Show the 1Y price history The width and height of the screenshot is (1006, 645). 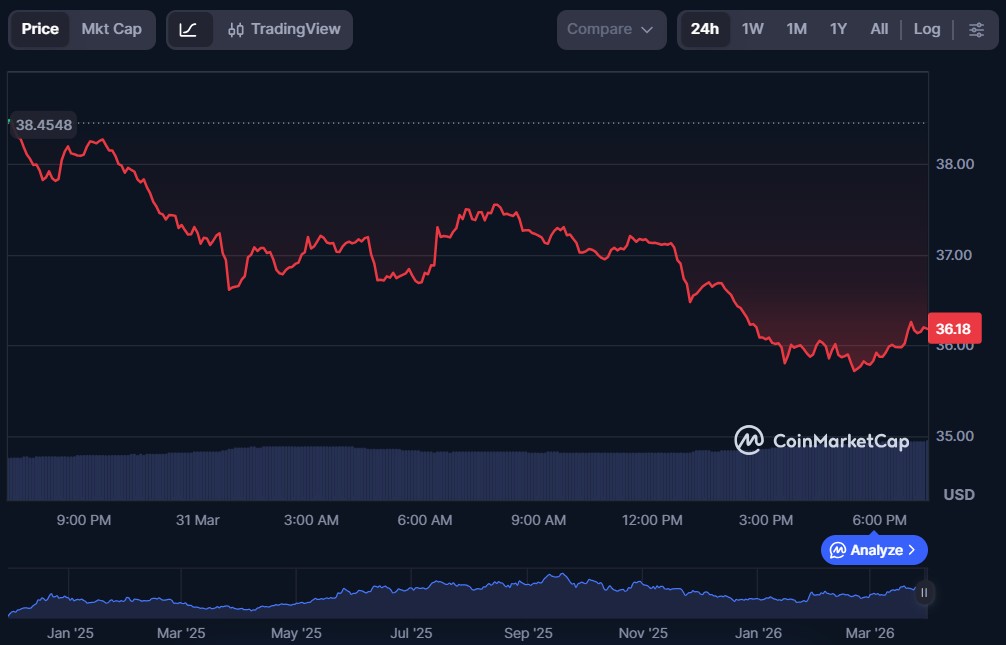pos(838,30)
